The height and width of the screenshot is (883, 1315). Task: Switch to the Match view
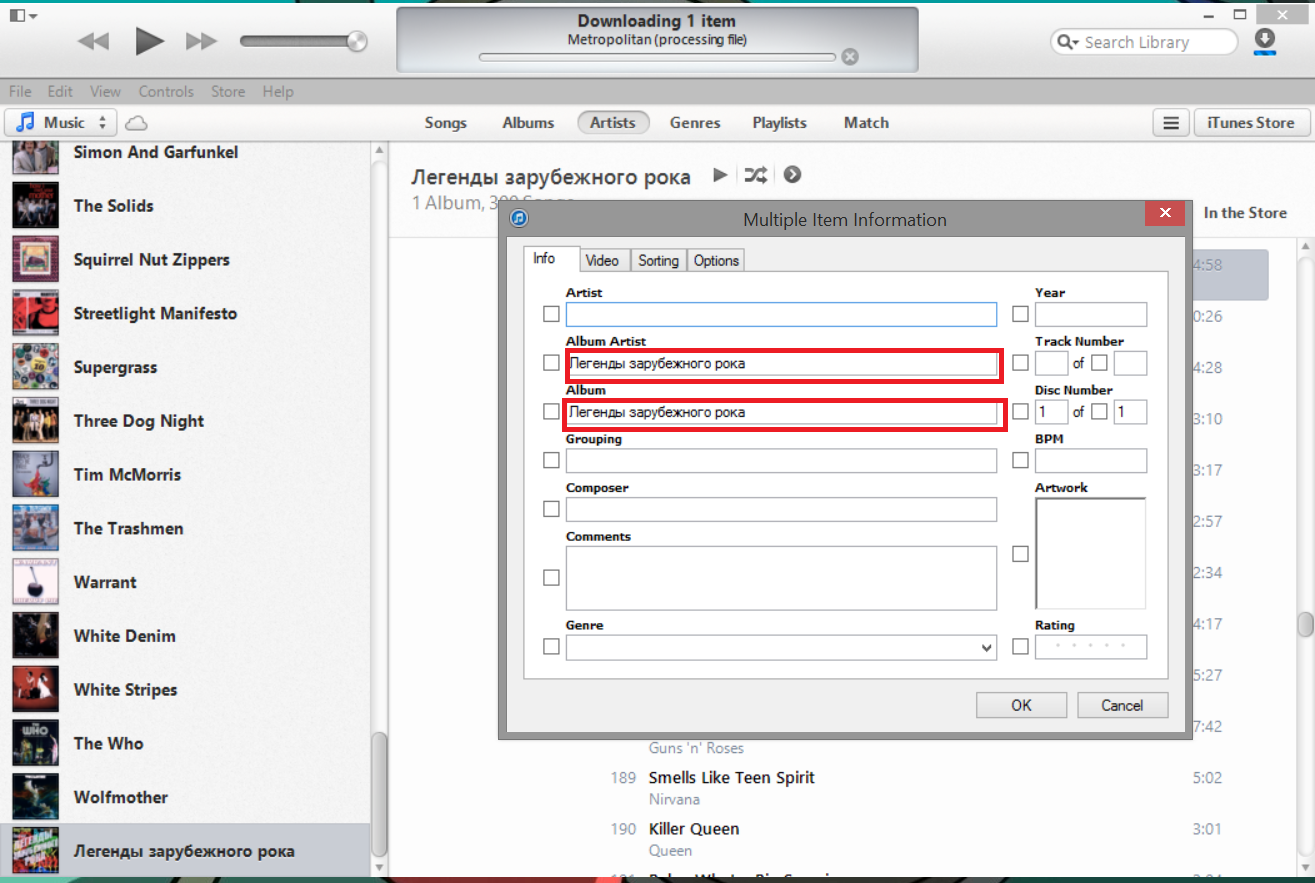pos(866,122)
